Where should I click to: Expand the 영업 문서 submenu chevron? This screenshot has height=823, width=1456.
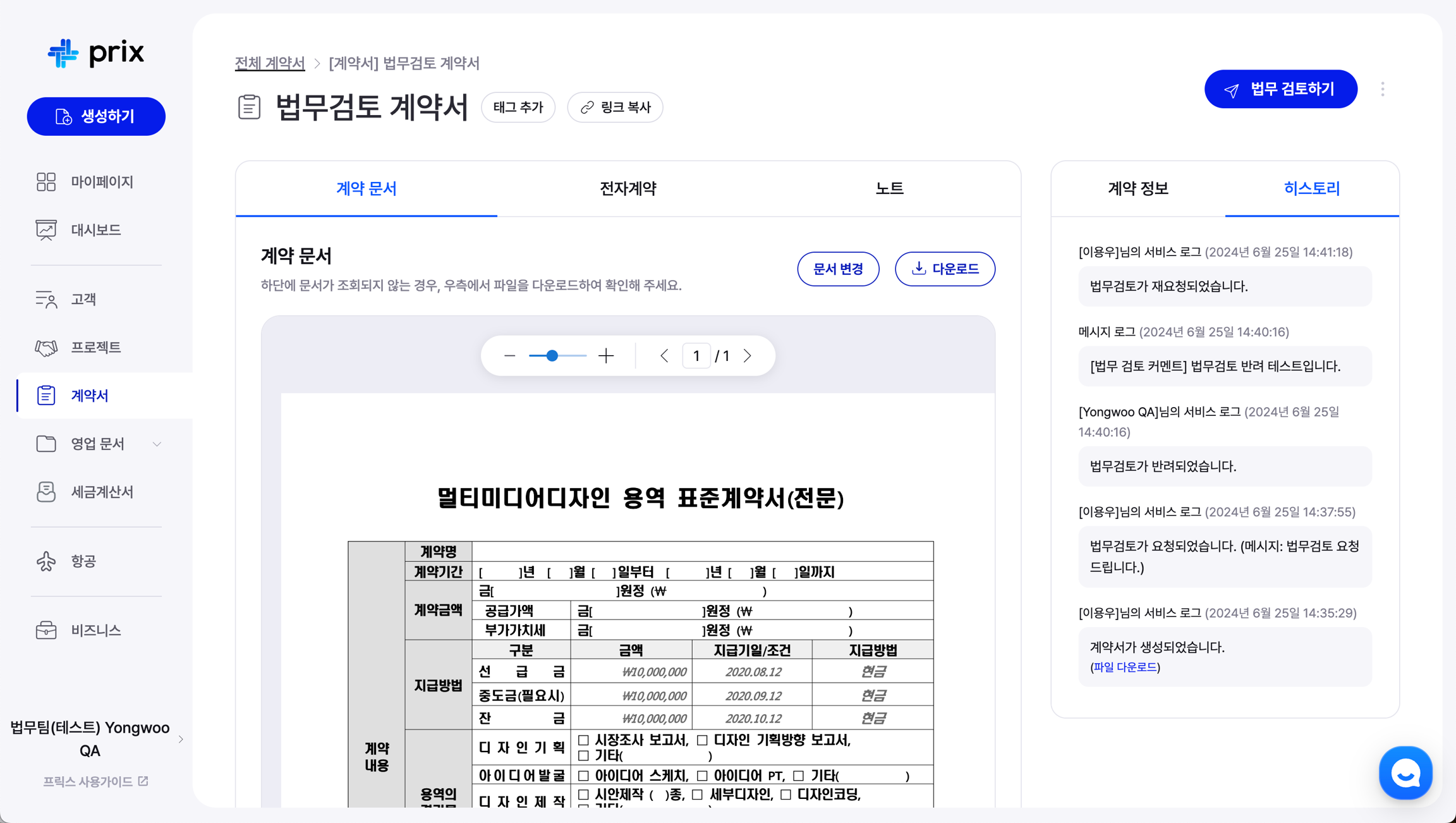[x=157, y=444]
